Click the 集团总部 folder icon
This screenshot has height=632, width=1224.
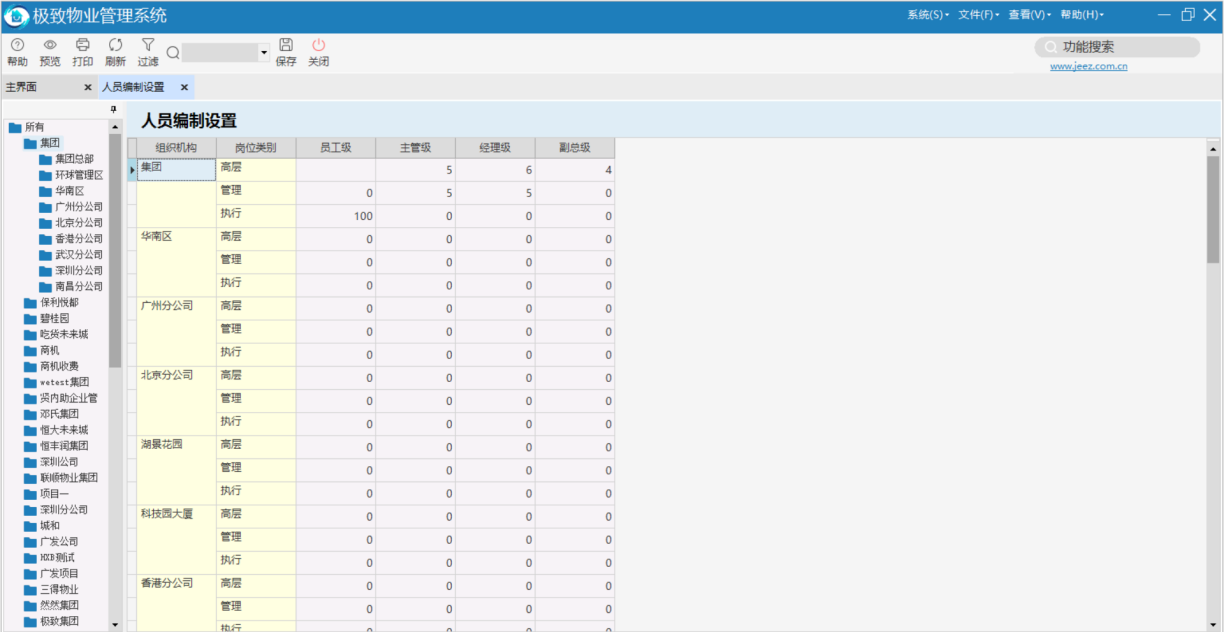[45, 159]
